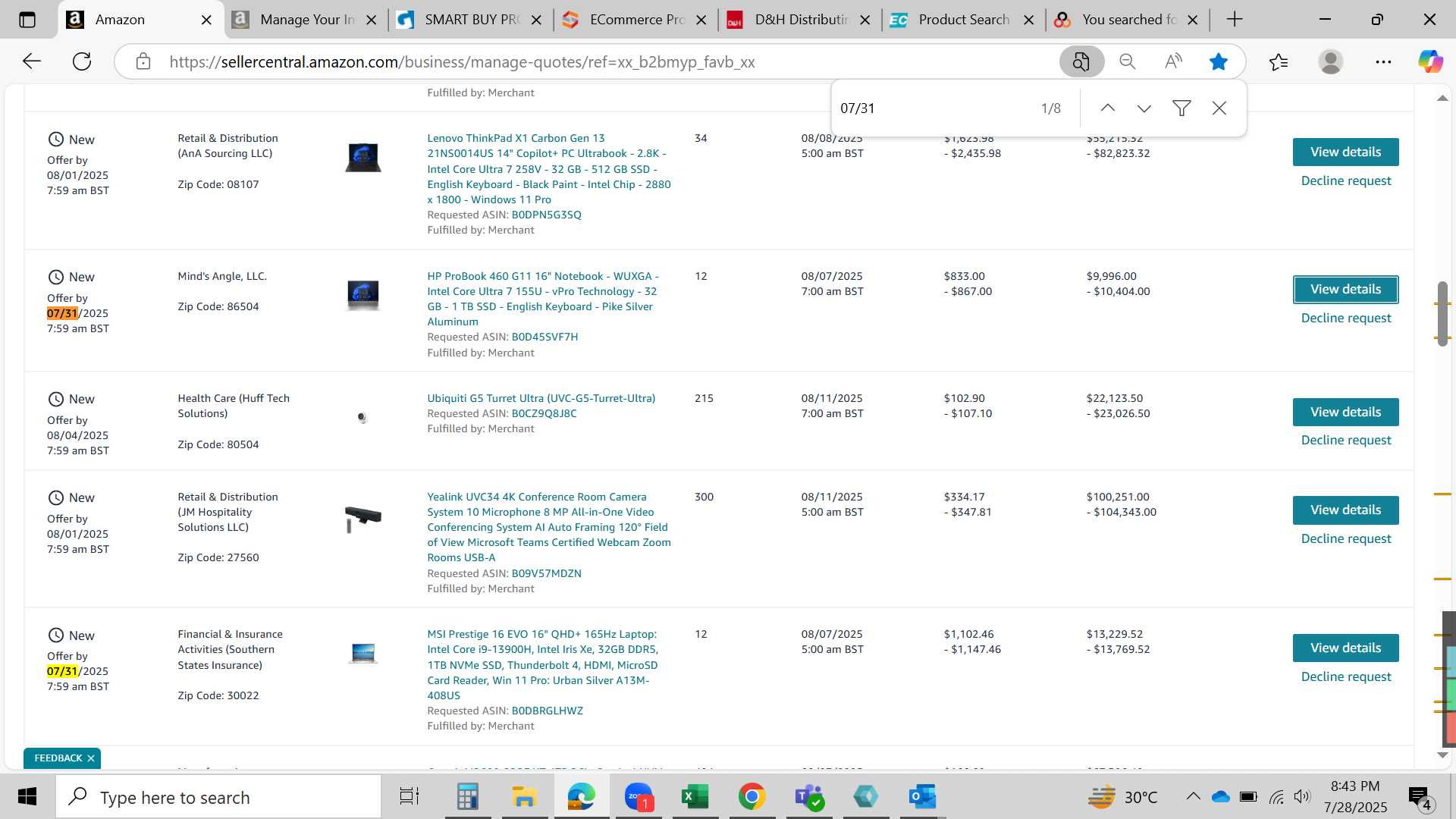Show hidden system tray icons
This screenshot has height=819, width=1456.
click(1193, 796)
